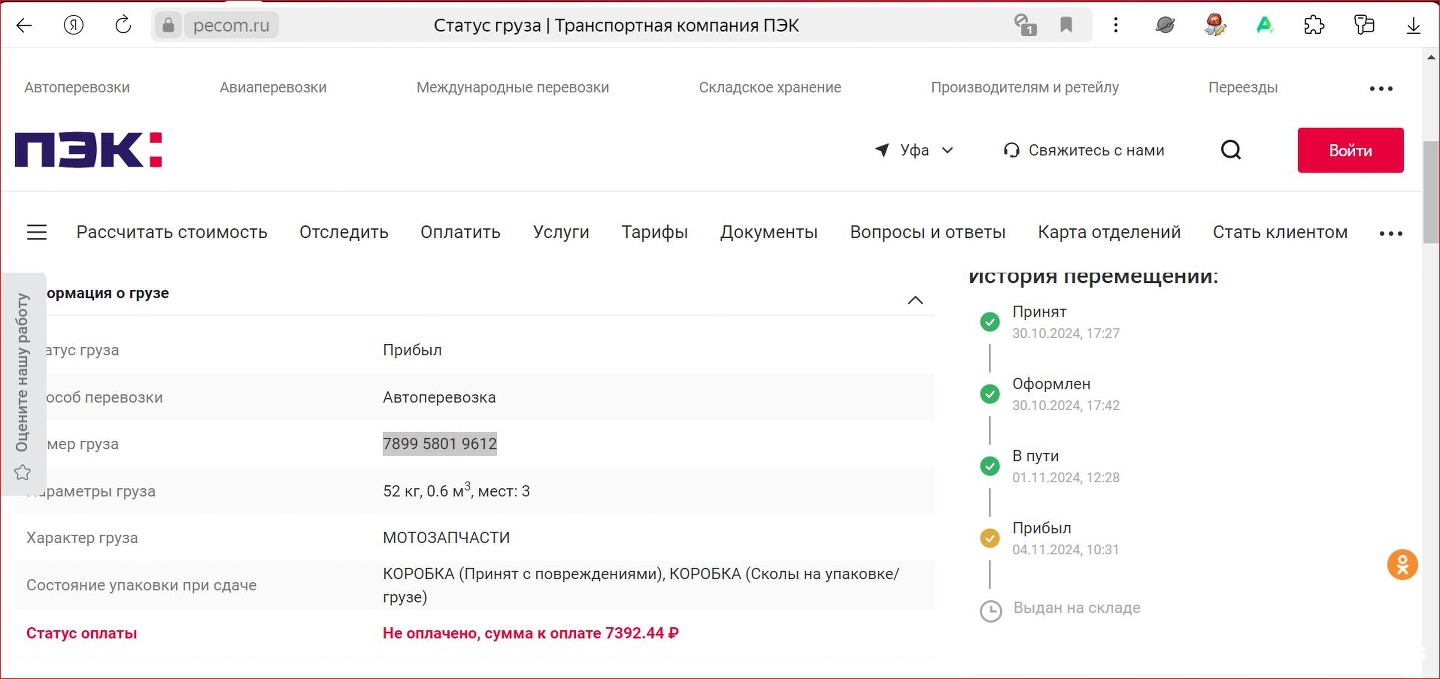1440x679 pixels.
Task: Open the Авиаперевозки link
Action: (273, 87)
